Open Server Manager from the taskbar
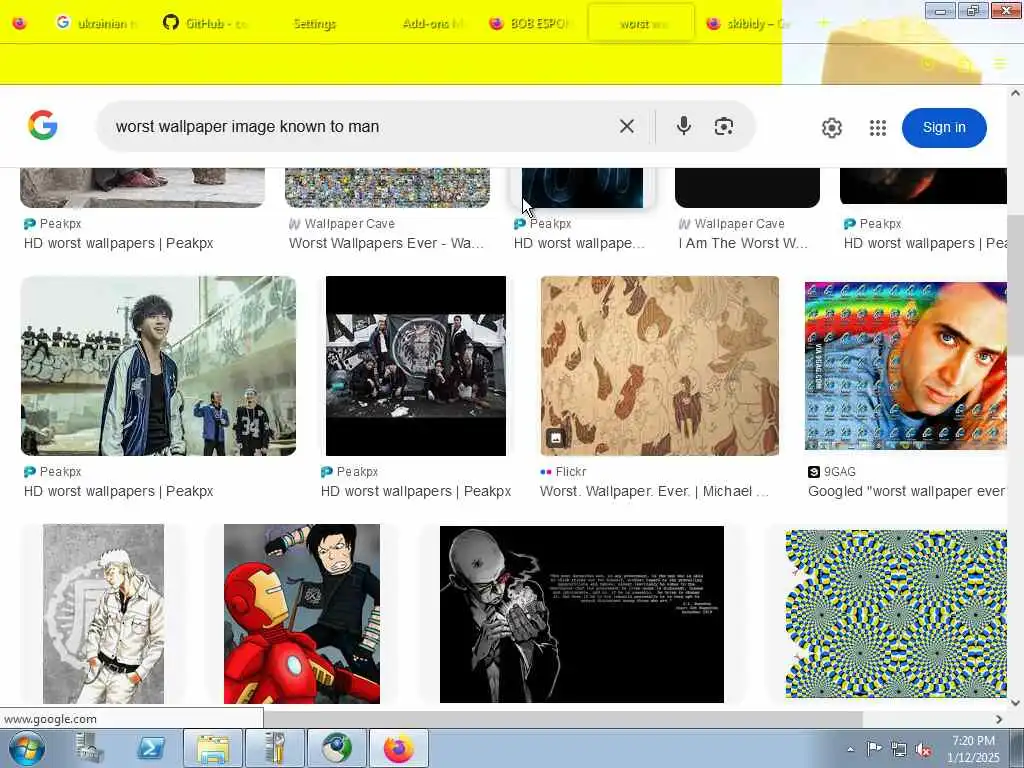 coord(89,748)
